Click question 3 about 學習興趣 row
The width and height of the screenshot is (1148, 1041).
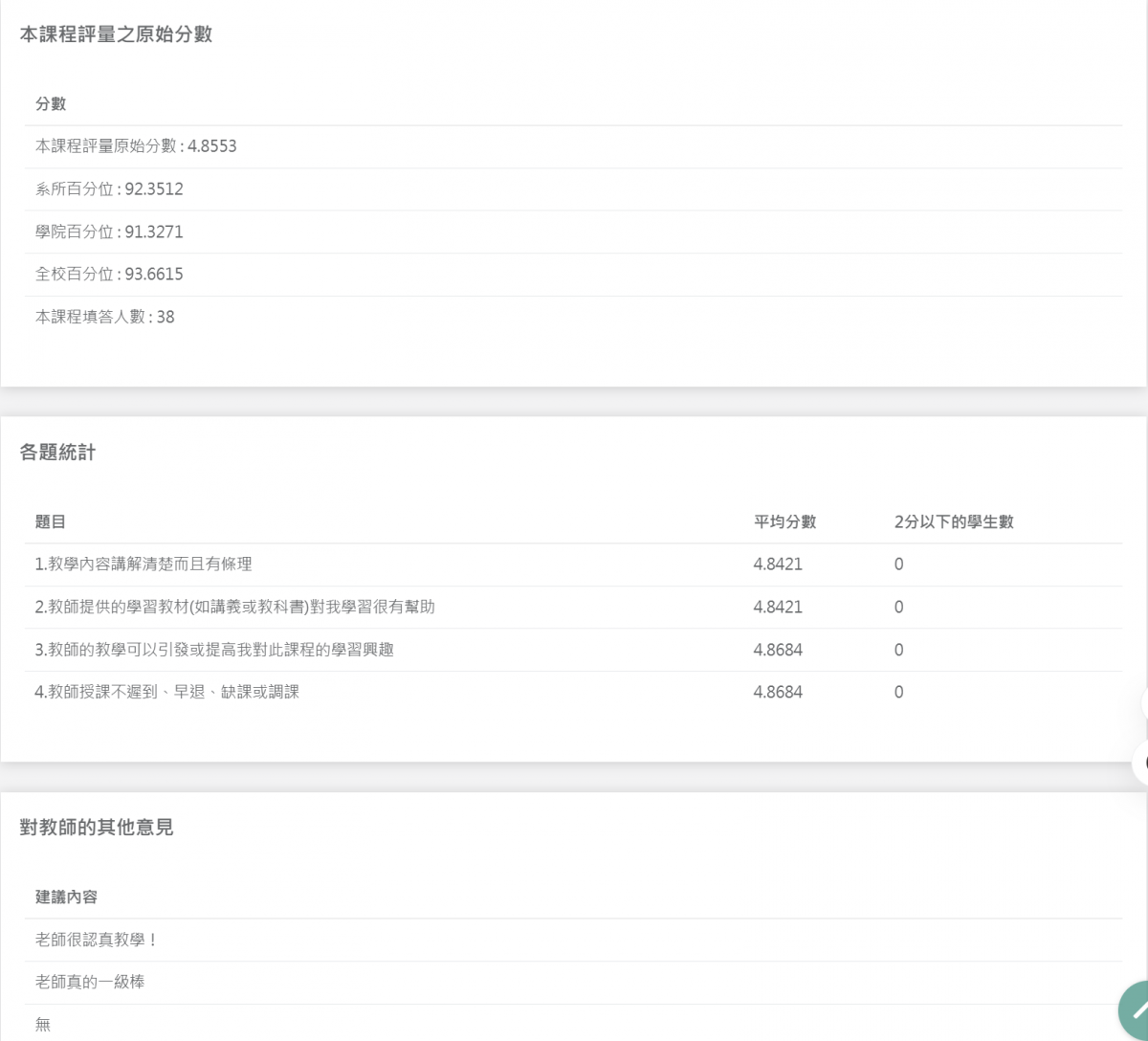[574, 650]
